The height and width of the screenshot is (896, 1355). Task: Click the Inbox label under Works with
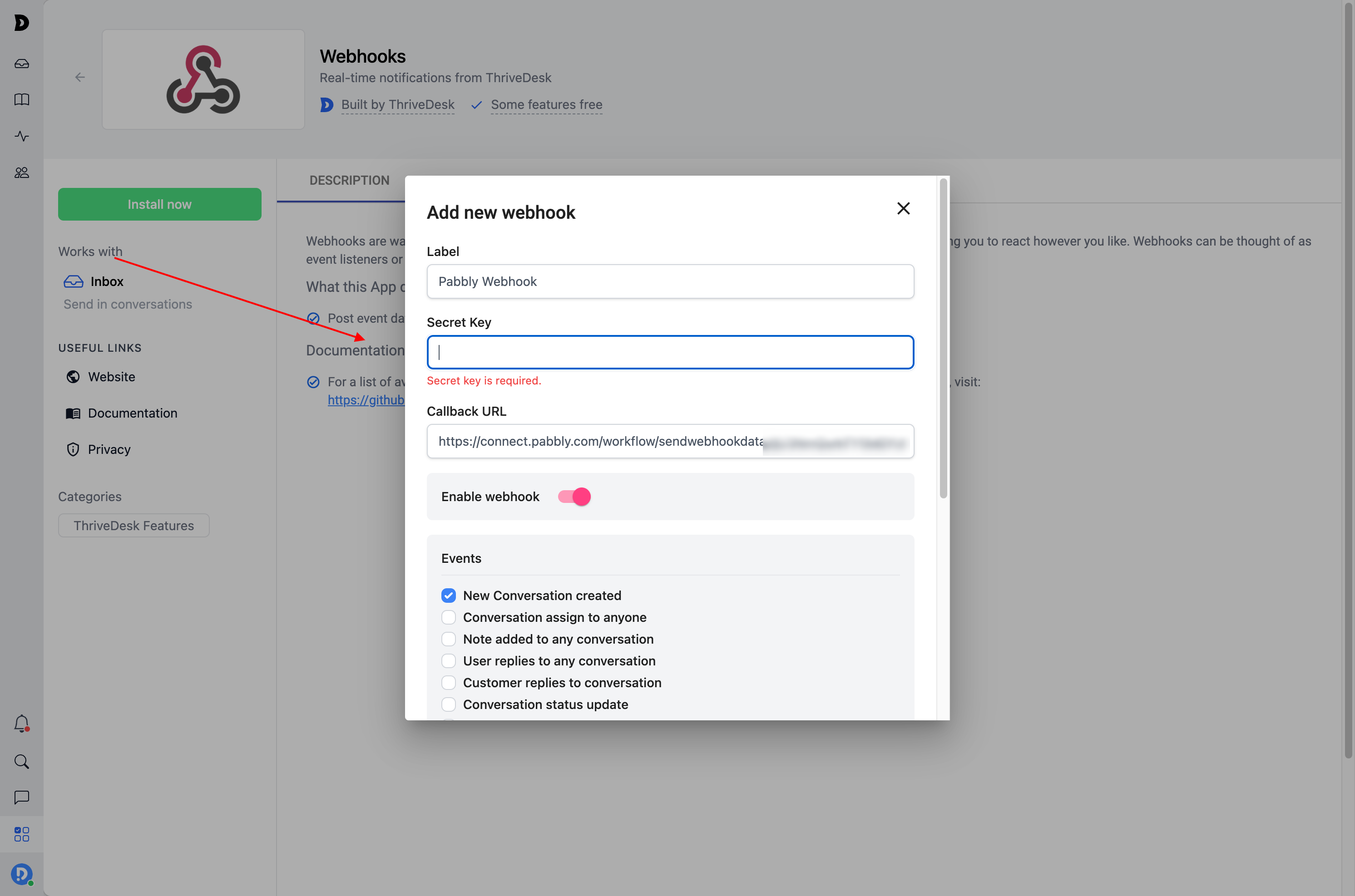tap(107, 281)
